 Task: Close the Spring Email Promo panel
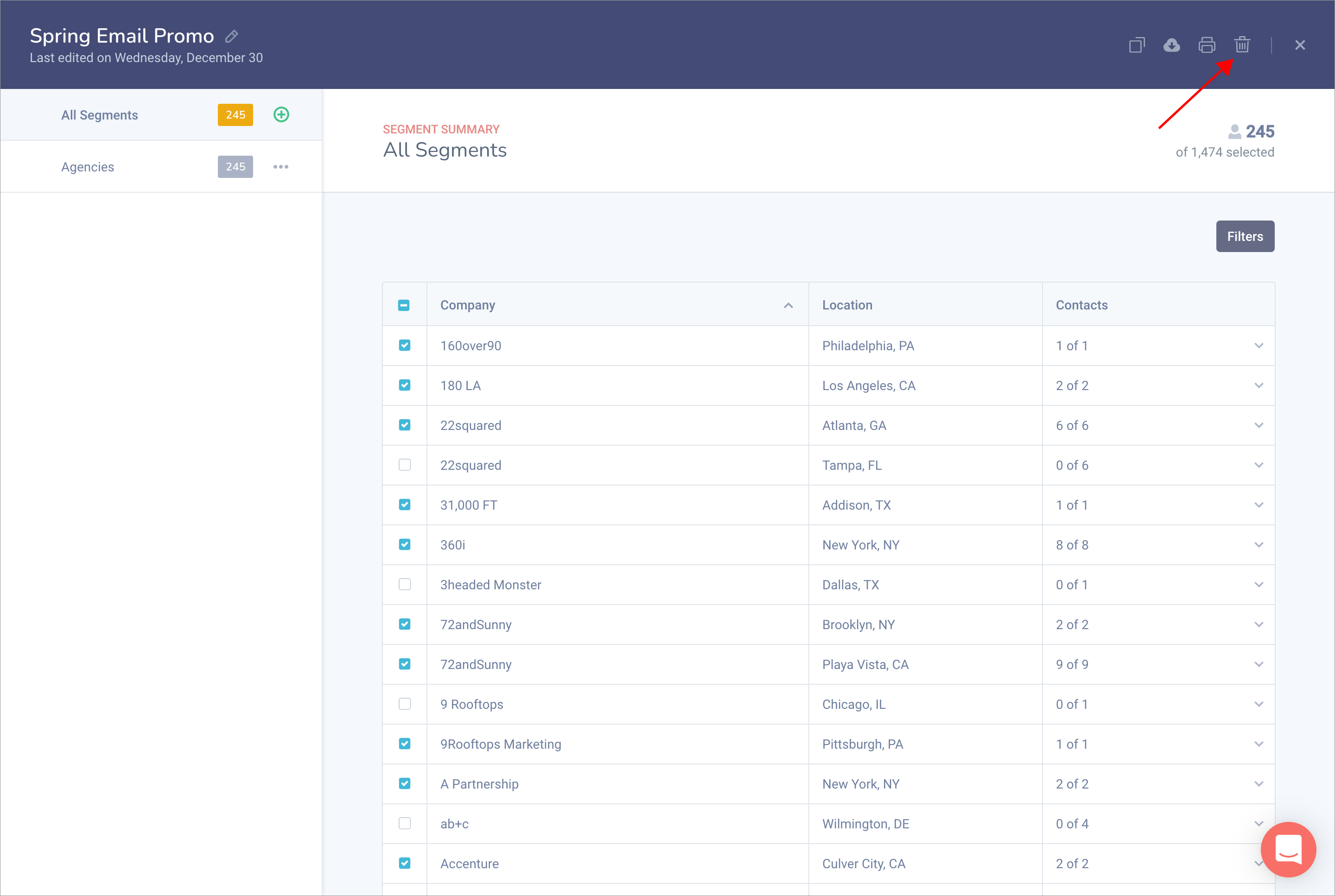tap(1300, 45)
